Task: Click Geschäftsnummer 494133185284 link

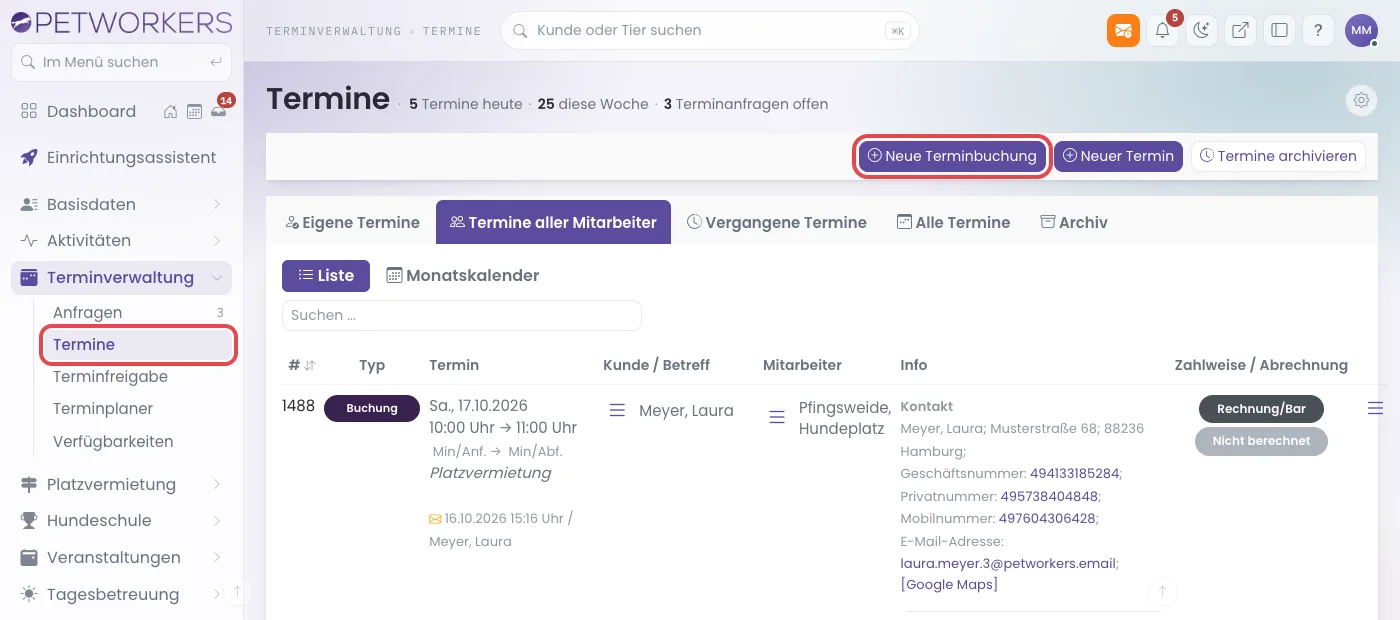Action: click(x=1075, y=473)
